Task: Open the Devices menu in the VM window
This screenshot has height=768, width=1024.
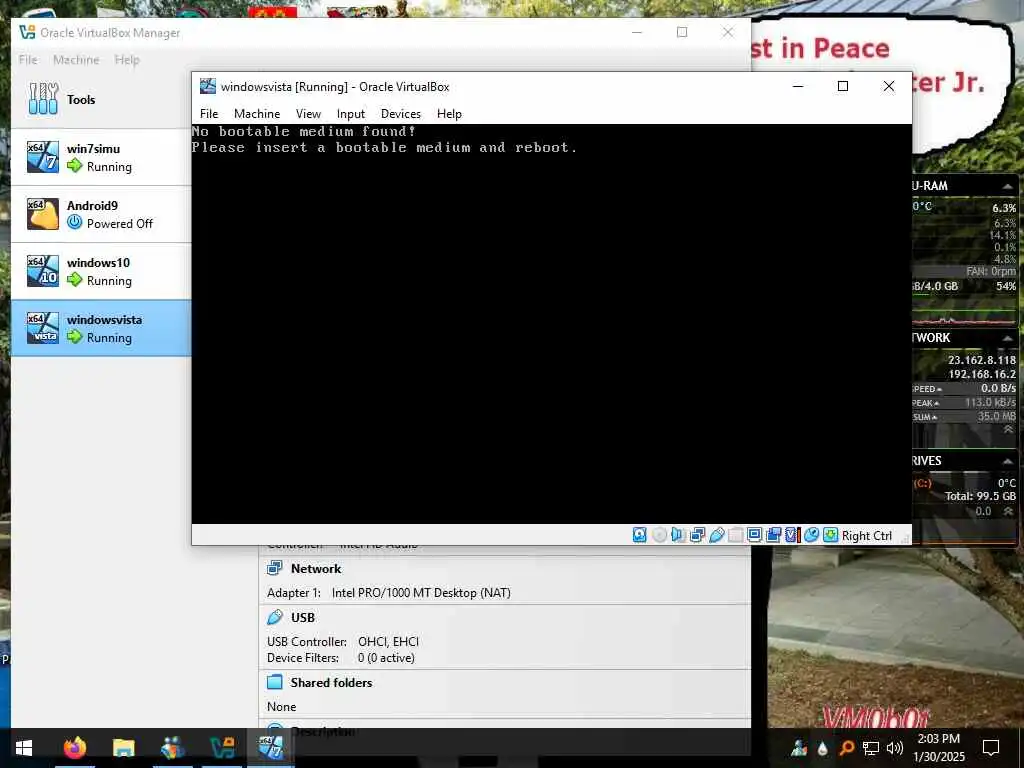Action: pos(401,114)
